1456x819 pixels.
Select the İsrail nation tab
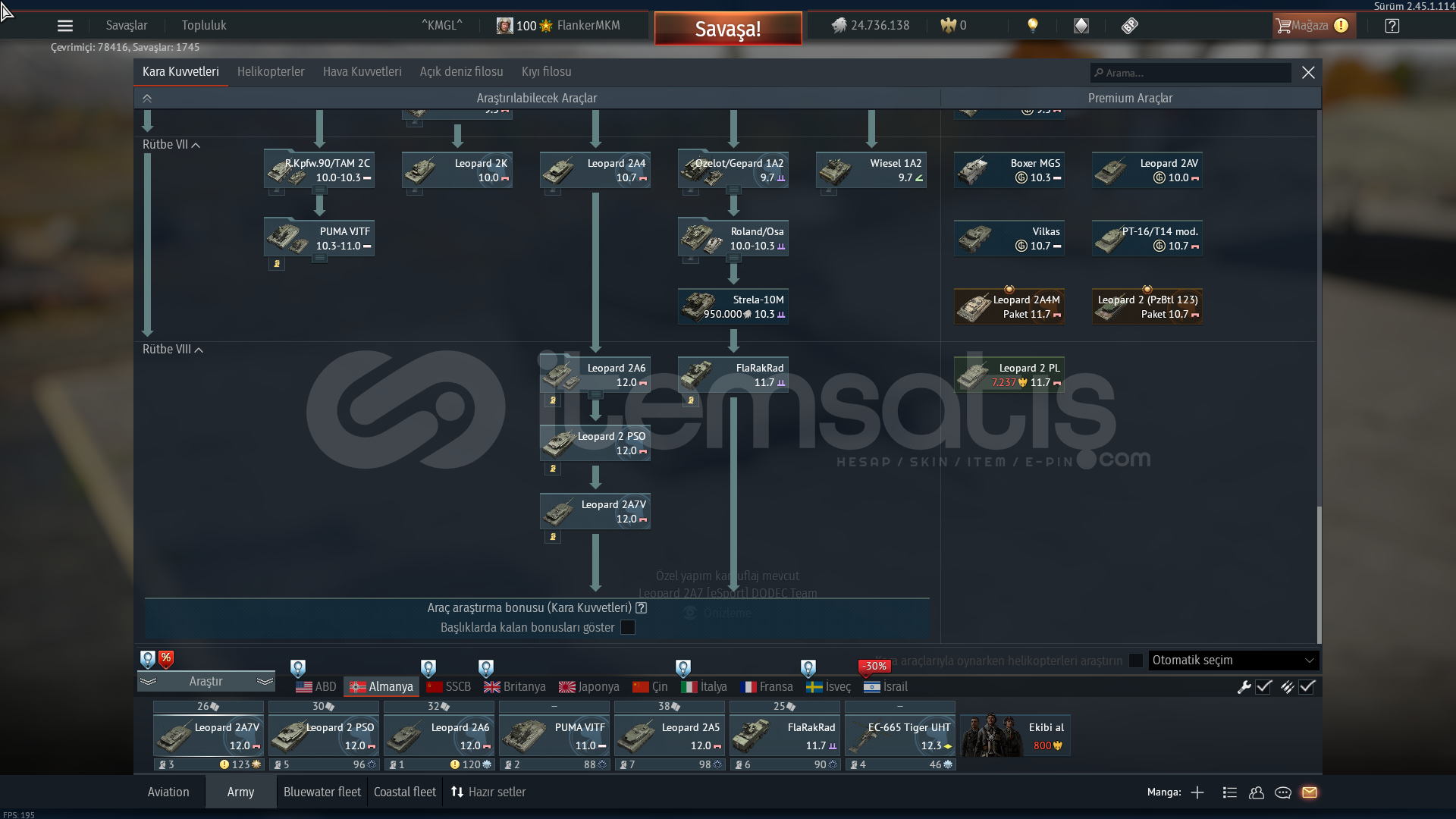[x=886, y=687]
